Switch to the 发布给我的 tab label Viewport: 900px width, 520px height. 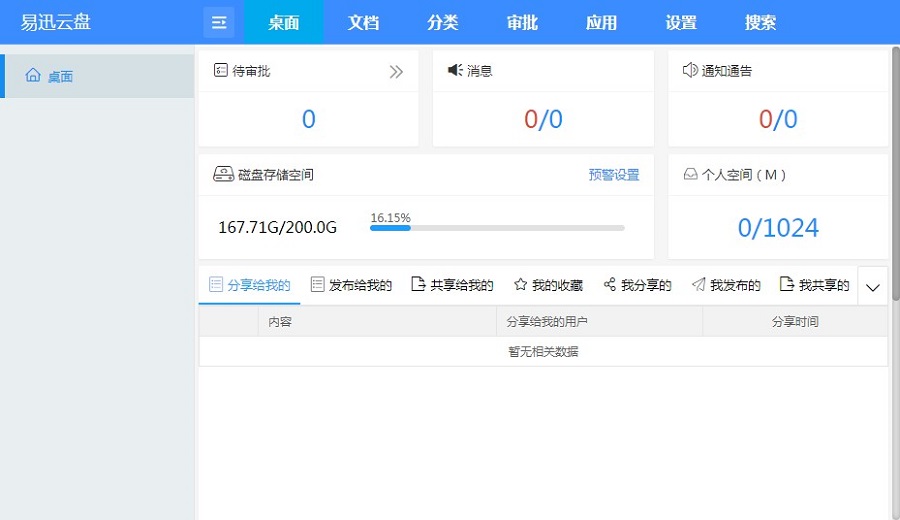pos(360,285)
